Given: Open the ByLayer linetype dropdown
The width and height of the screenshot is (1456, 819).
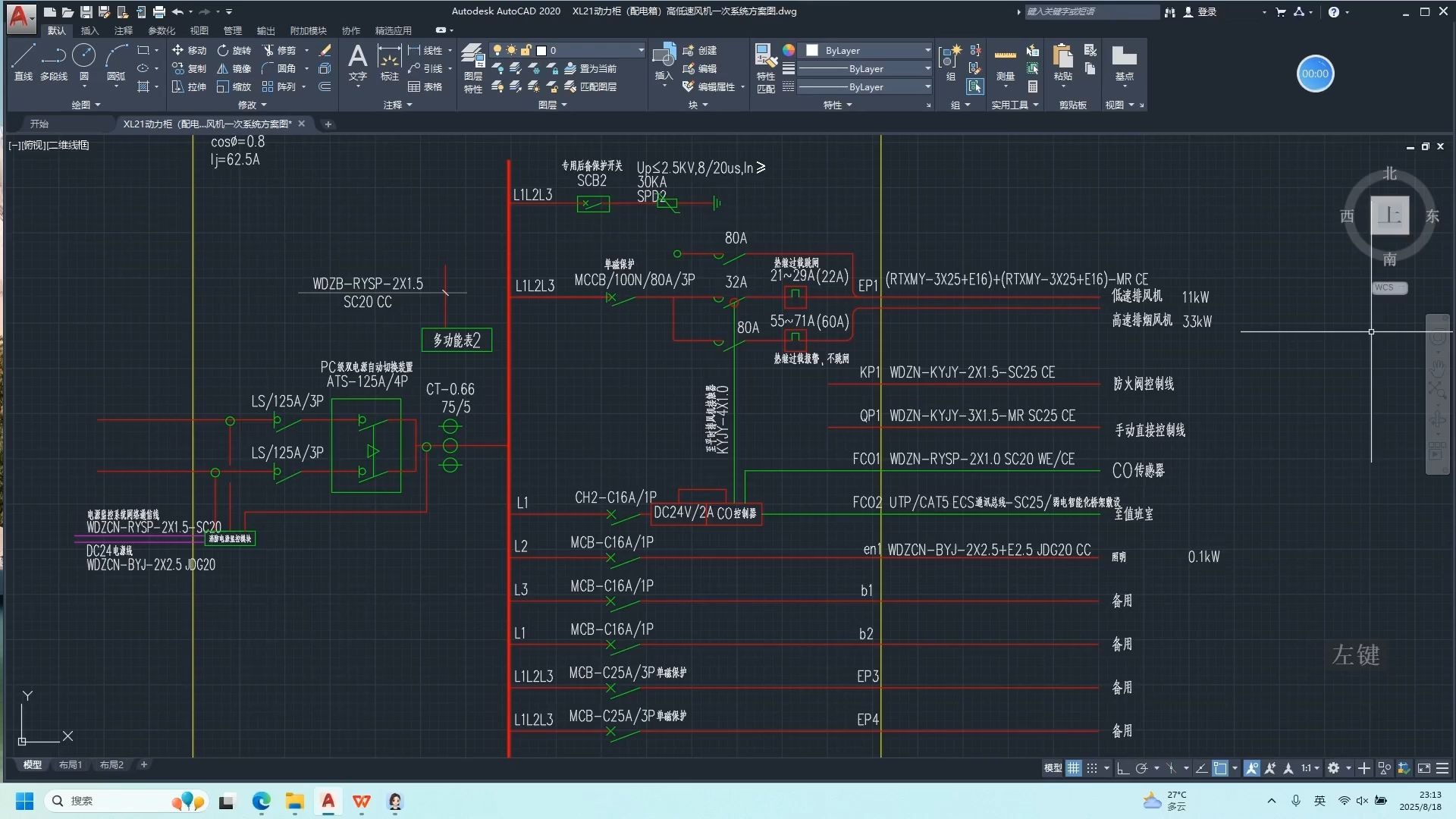Looking at the screenshot, I should 864,86.
